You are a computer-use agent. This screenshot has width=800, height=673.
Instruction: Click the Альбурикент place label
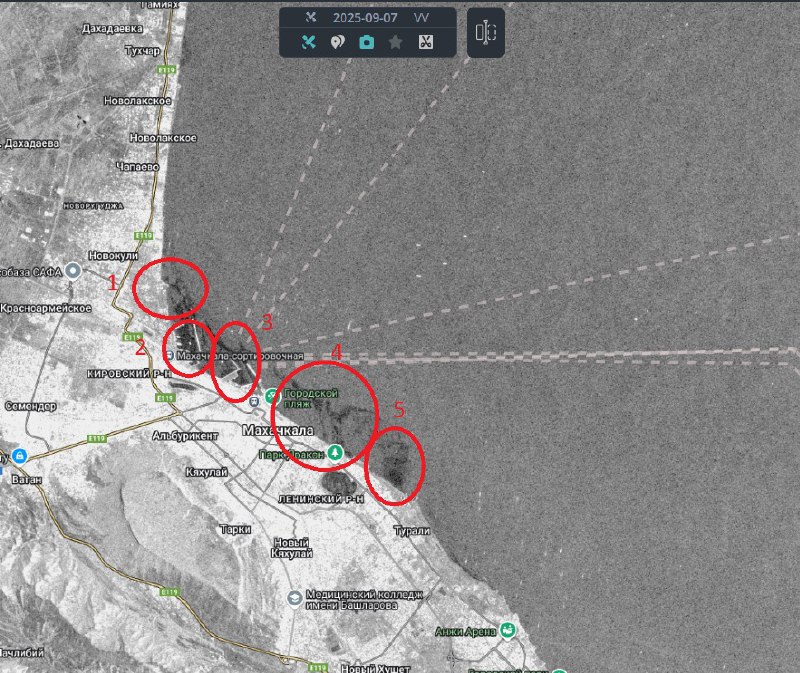tap(185, 435)
